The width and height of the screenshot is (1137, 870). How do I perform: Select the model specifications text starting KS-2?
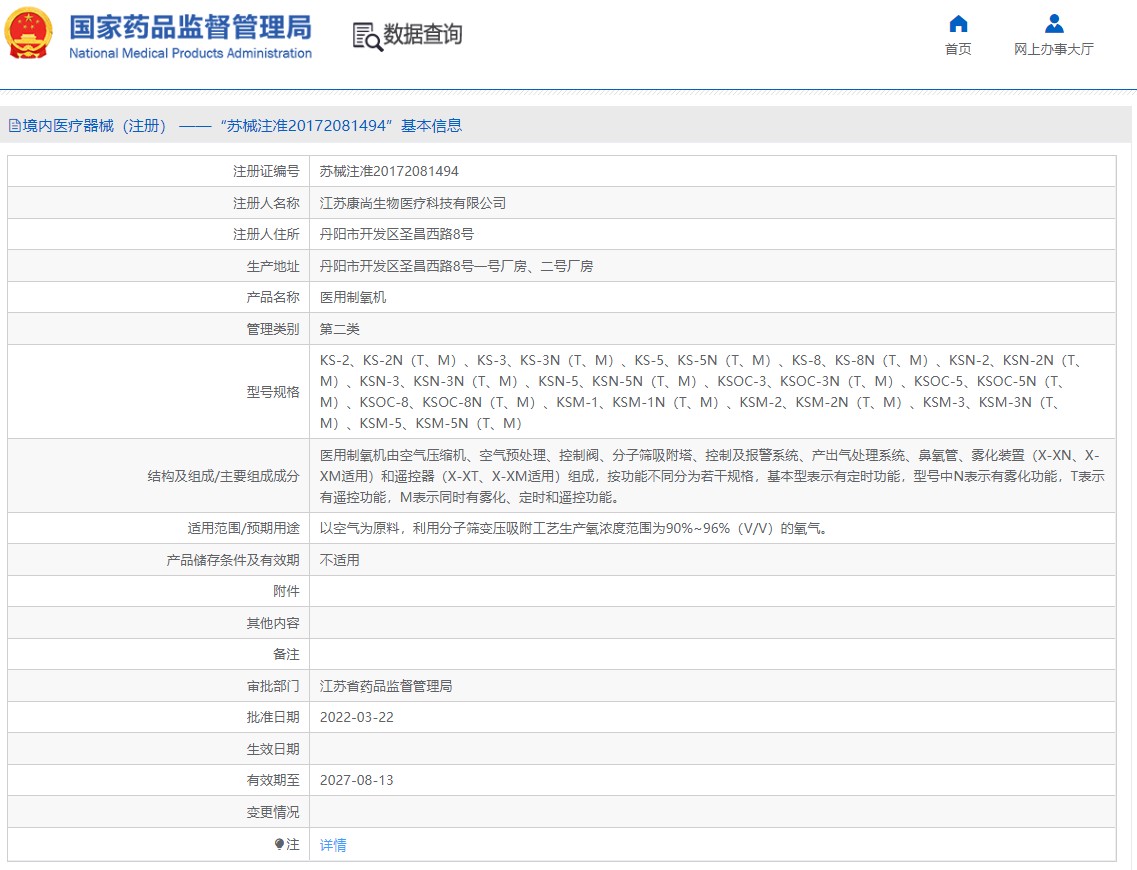point(700,392)
